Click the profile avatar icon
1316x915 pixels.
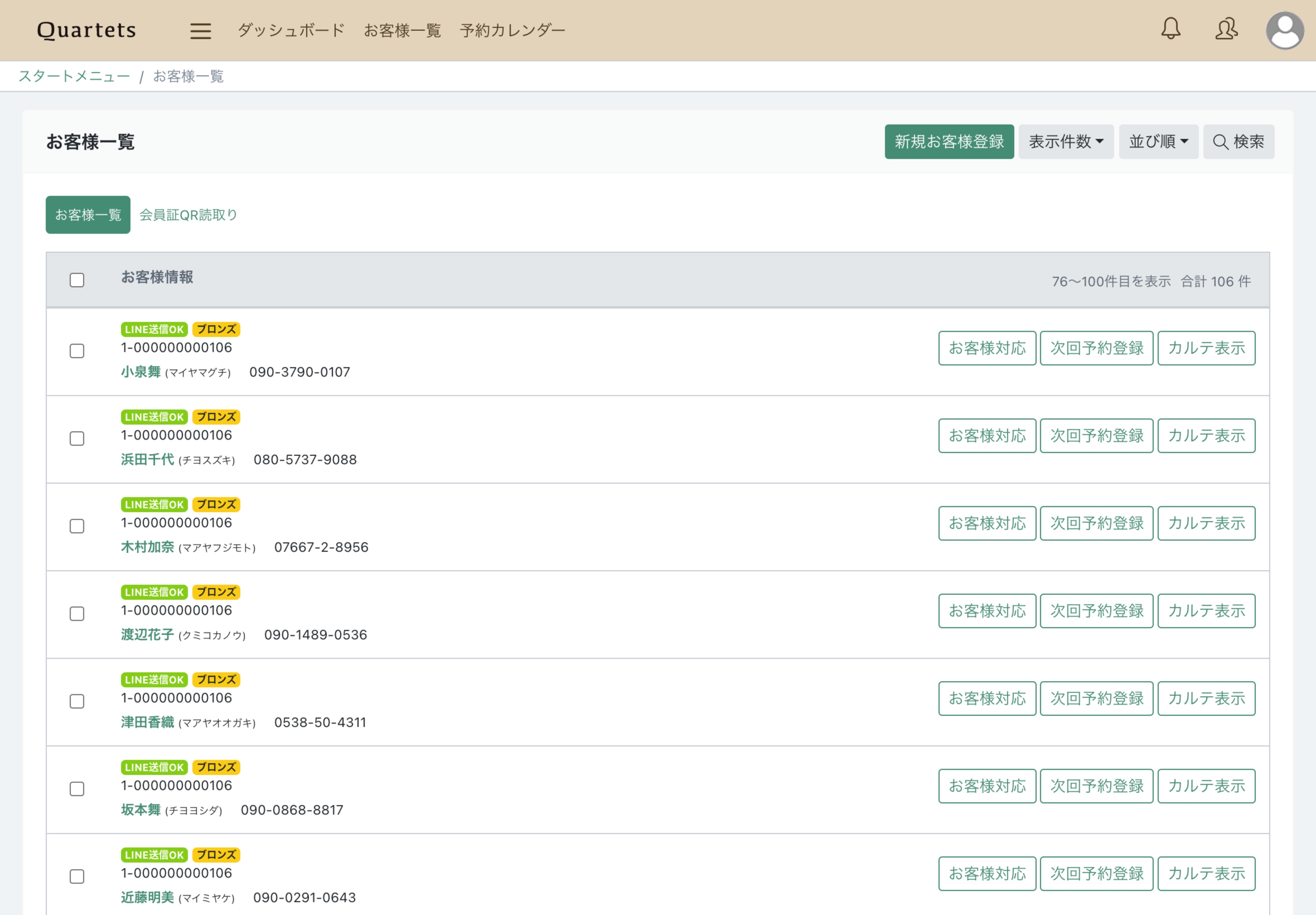click(1284, 30)
